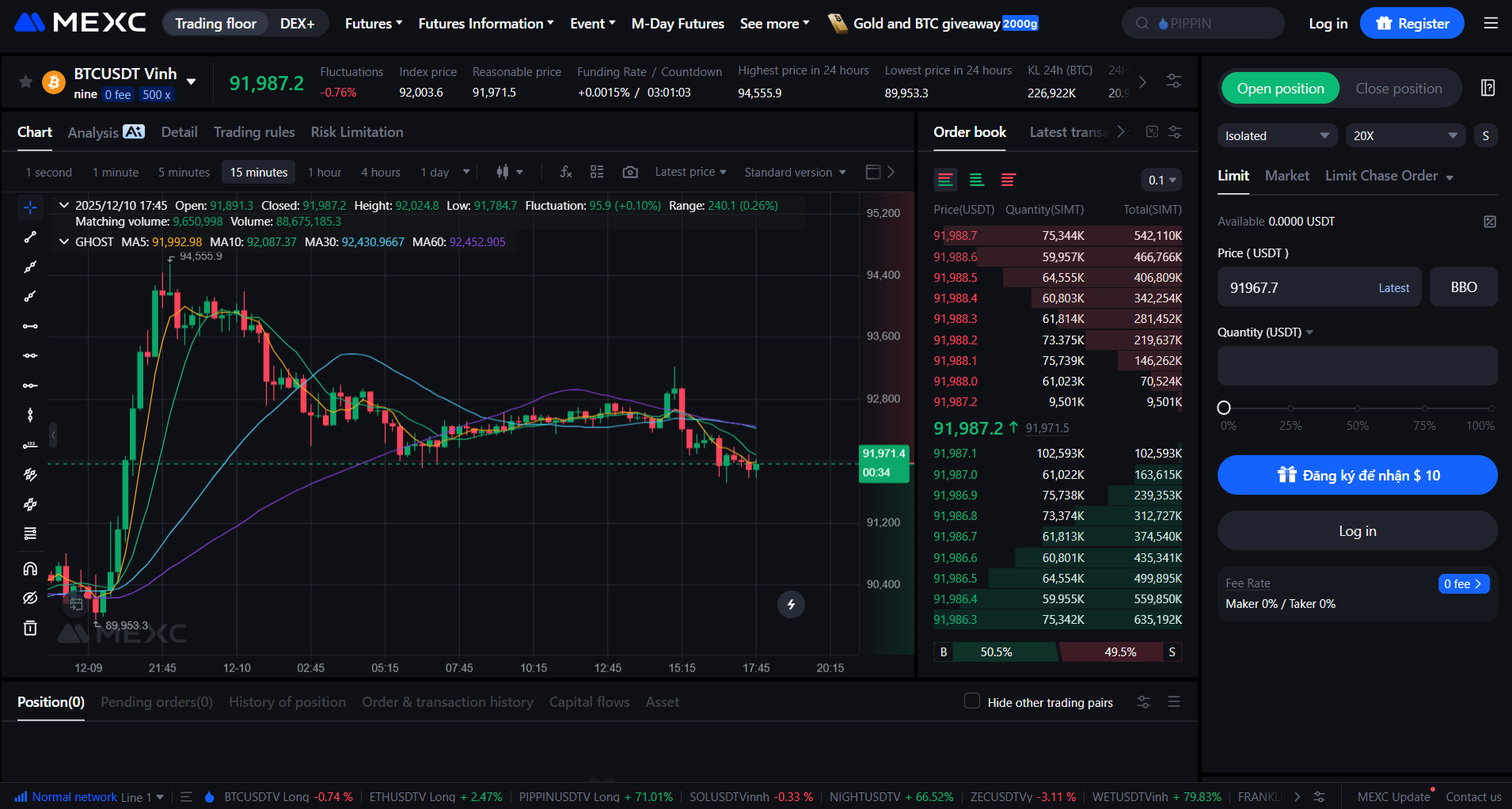Viewport: 1512px width, 809px height.
Task: Enable Hide other trading pairs
Action: 971,701
